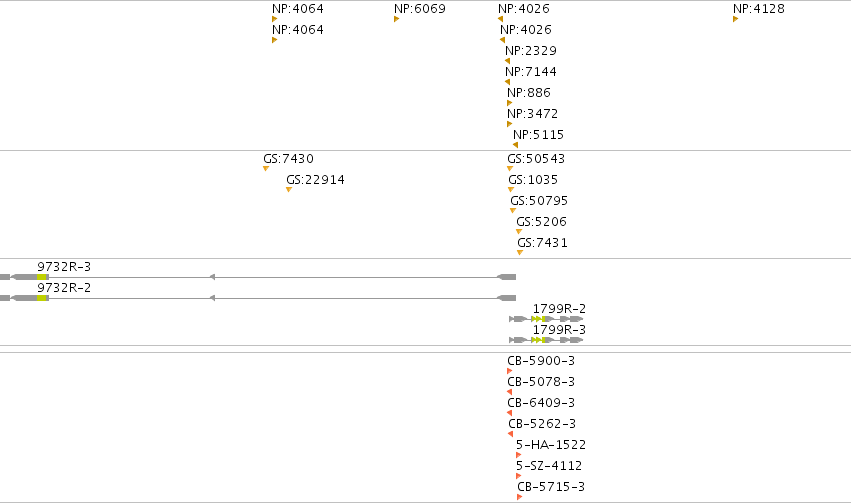This screenshot has width=851, height=503.
Task: Select the 5-HA-1522 red arrow marker
Action: (518, 455)
